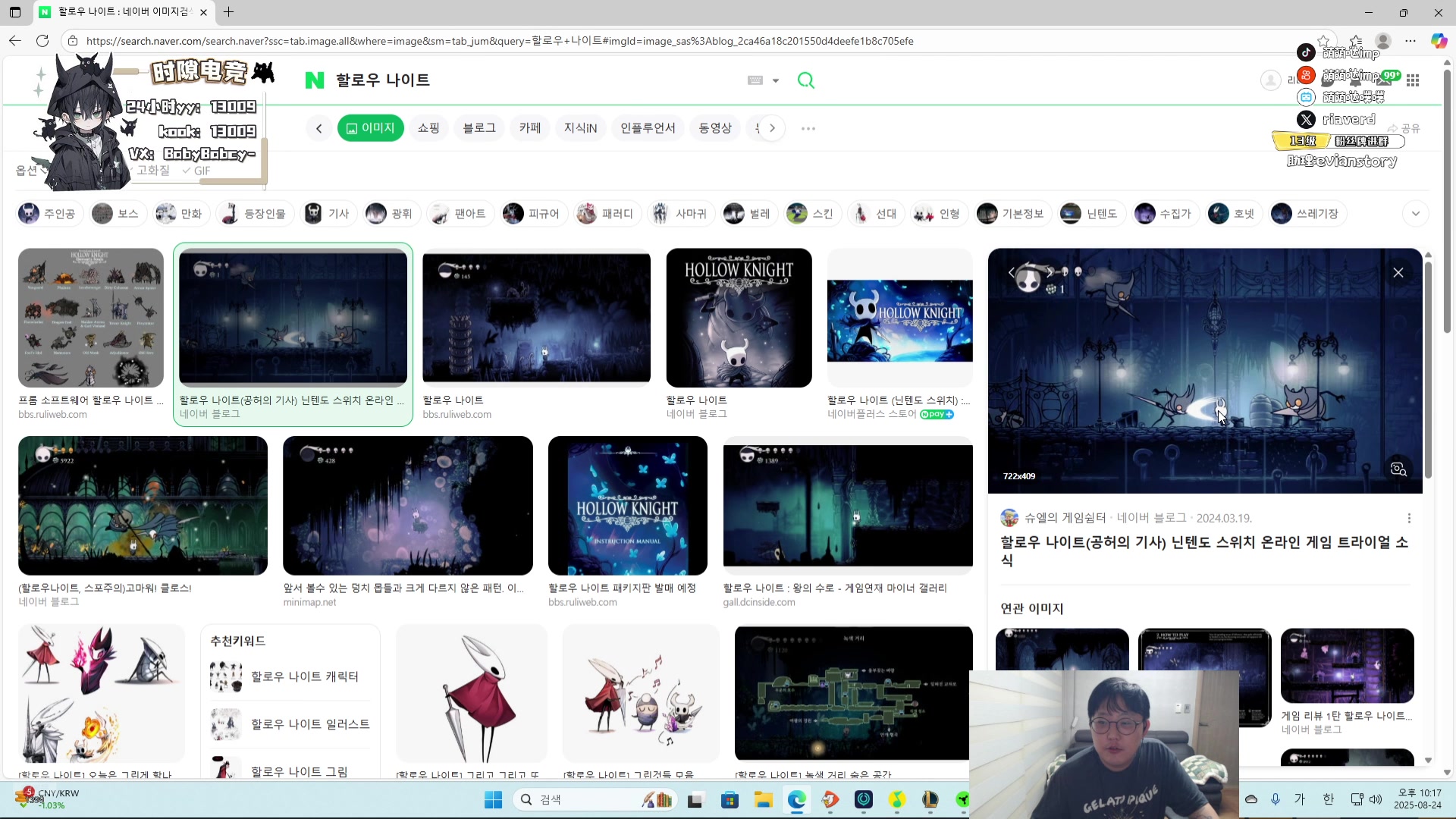This screenshot has width=1456, height=819.
Task: Filter images by 팬아트 keyword
Action: click(x=460, y=214)
